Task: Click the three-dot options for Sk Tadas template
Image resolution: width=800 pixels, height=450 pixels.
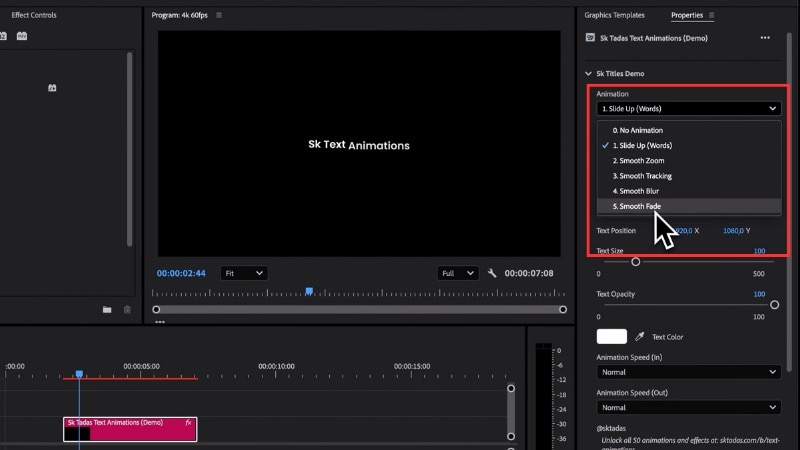Action: 765,38
